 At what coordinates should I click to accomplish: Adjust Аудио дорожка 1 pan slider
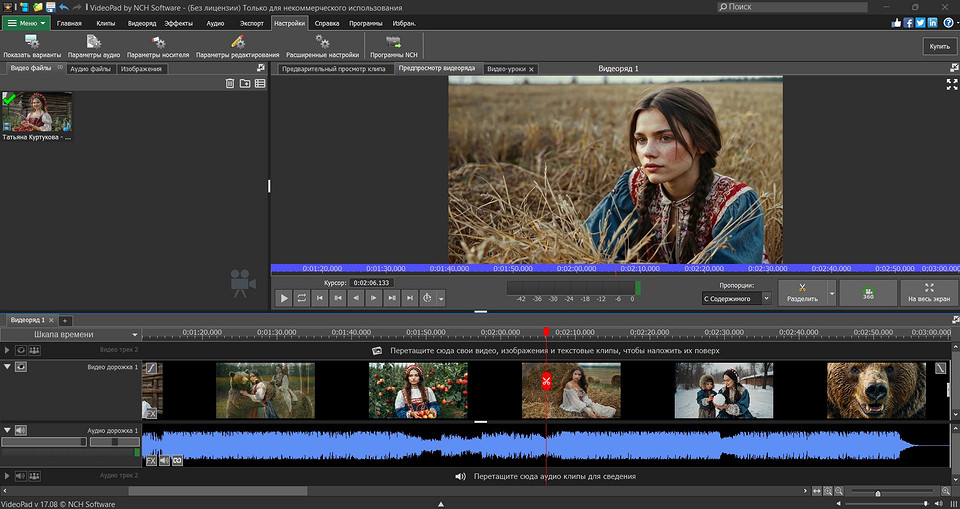coord(114,442)
